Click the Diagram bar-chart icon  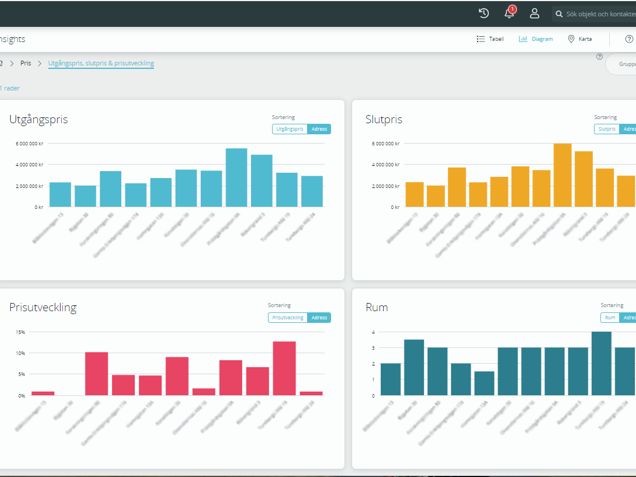click(x=523, y=39)
